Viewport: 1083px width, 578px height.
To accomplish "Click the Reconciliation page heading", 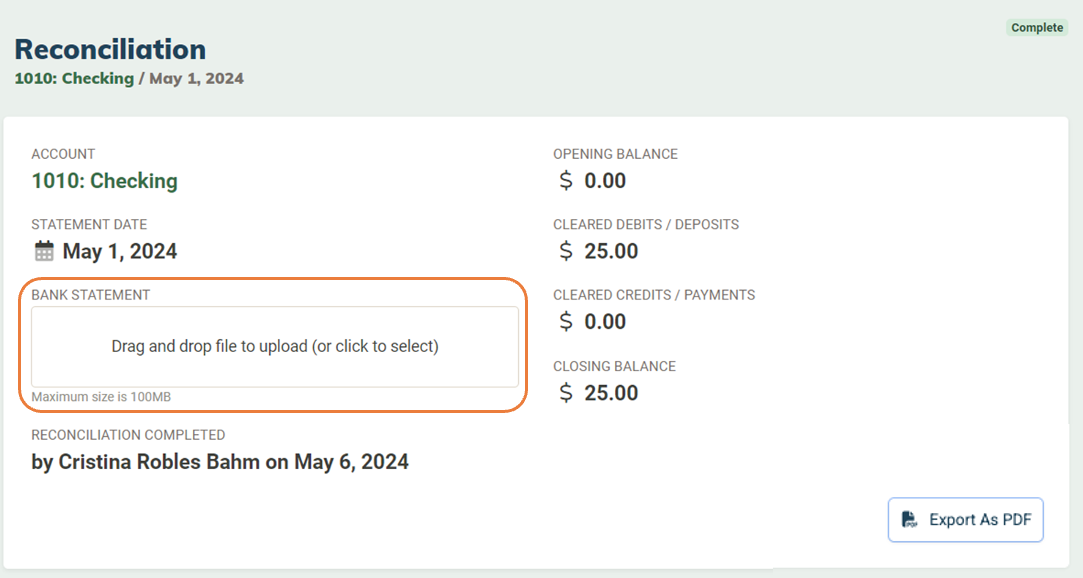I will coord(111,49).
